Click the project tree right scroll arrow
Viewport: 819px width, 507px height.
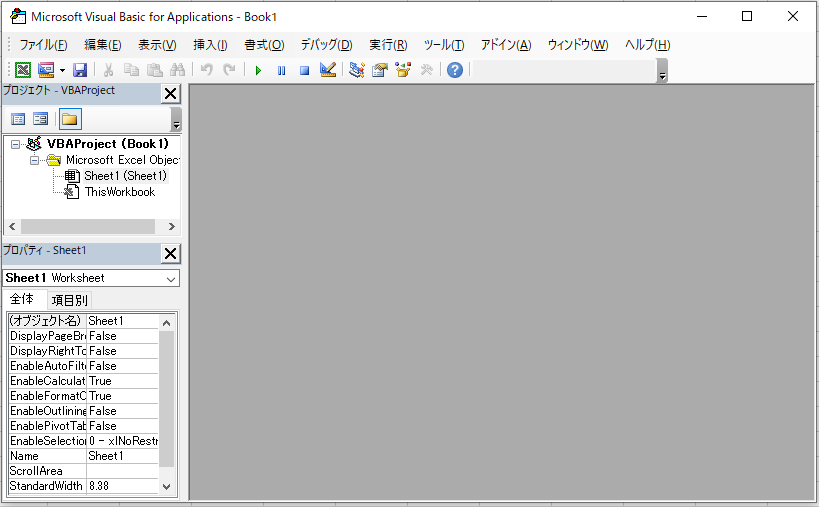[x=171, y=227]
